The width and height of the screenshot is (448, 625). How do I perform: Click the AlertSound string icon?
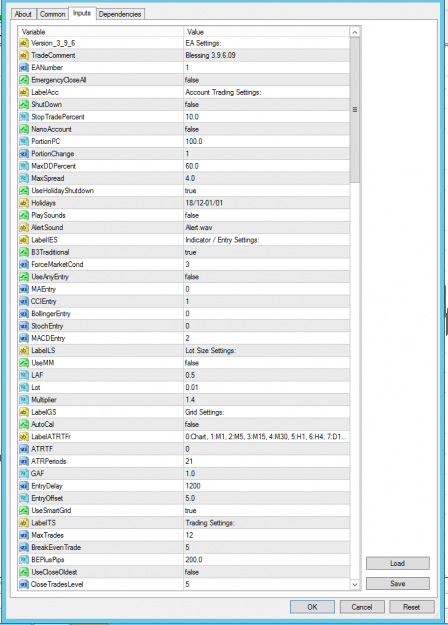(24, 228)
